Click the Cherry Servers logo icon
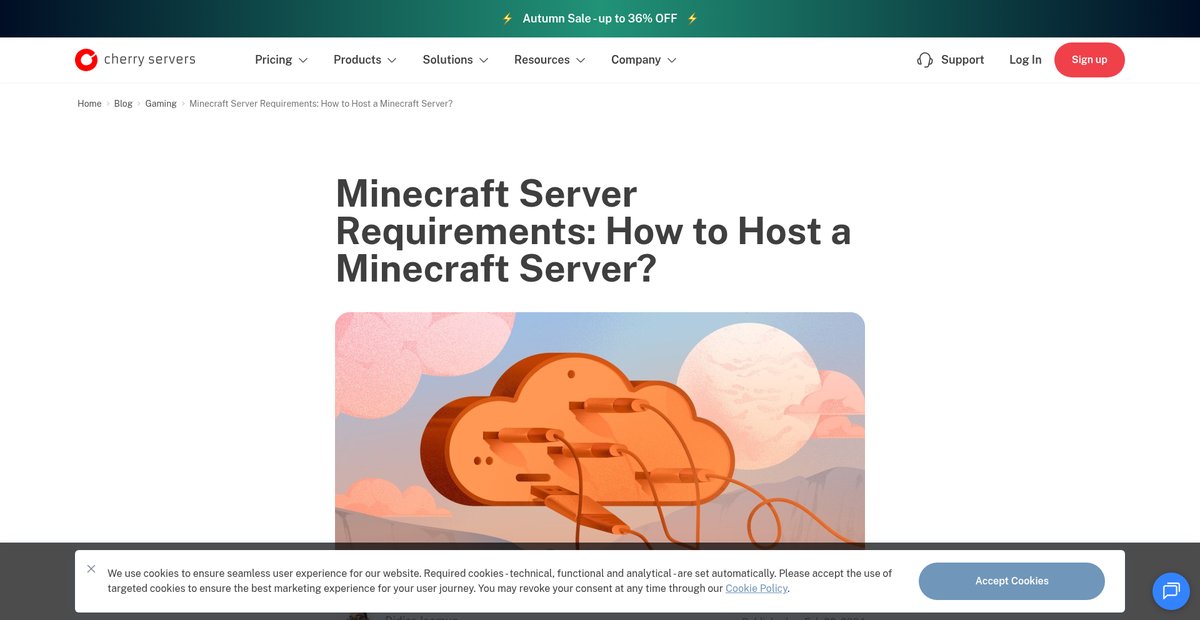Screen dimensions: 1200x620 click(x=86, y=60)
